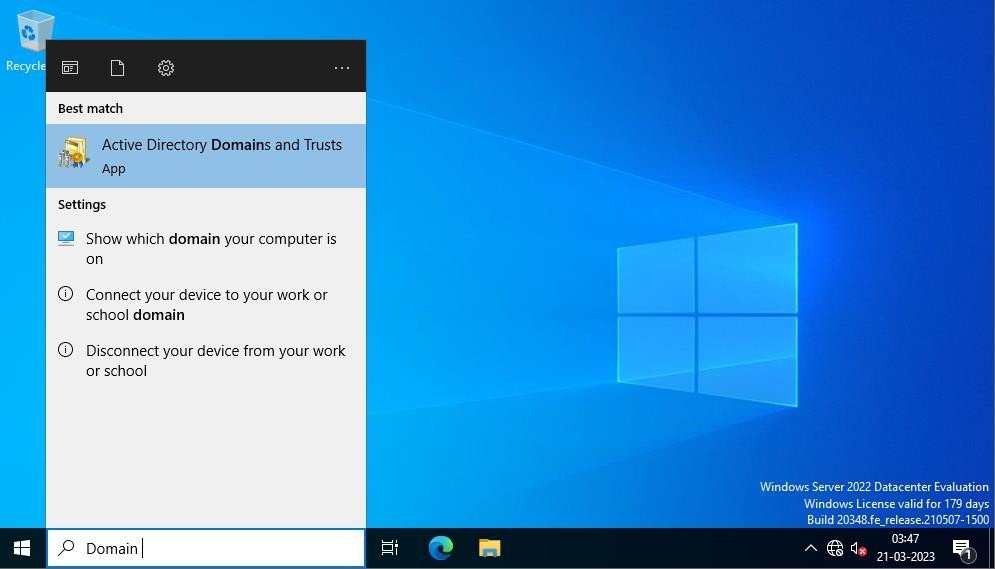Image resolution: width=995 pixels, height=569 pixels.
Task: Click the muted speaker volume icon
Action: click(858, 548)
